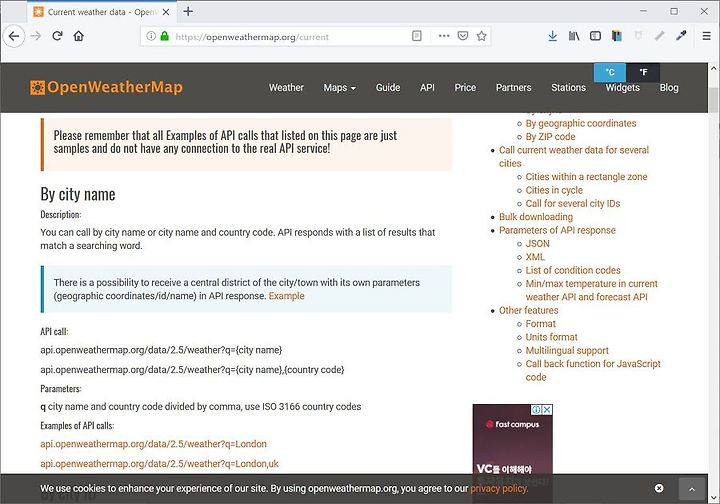Dismiss the cookie notice with the X

coord(659,488)
